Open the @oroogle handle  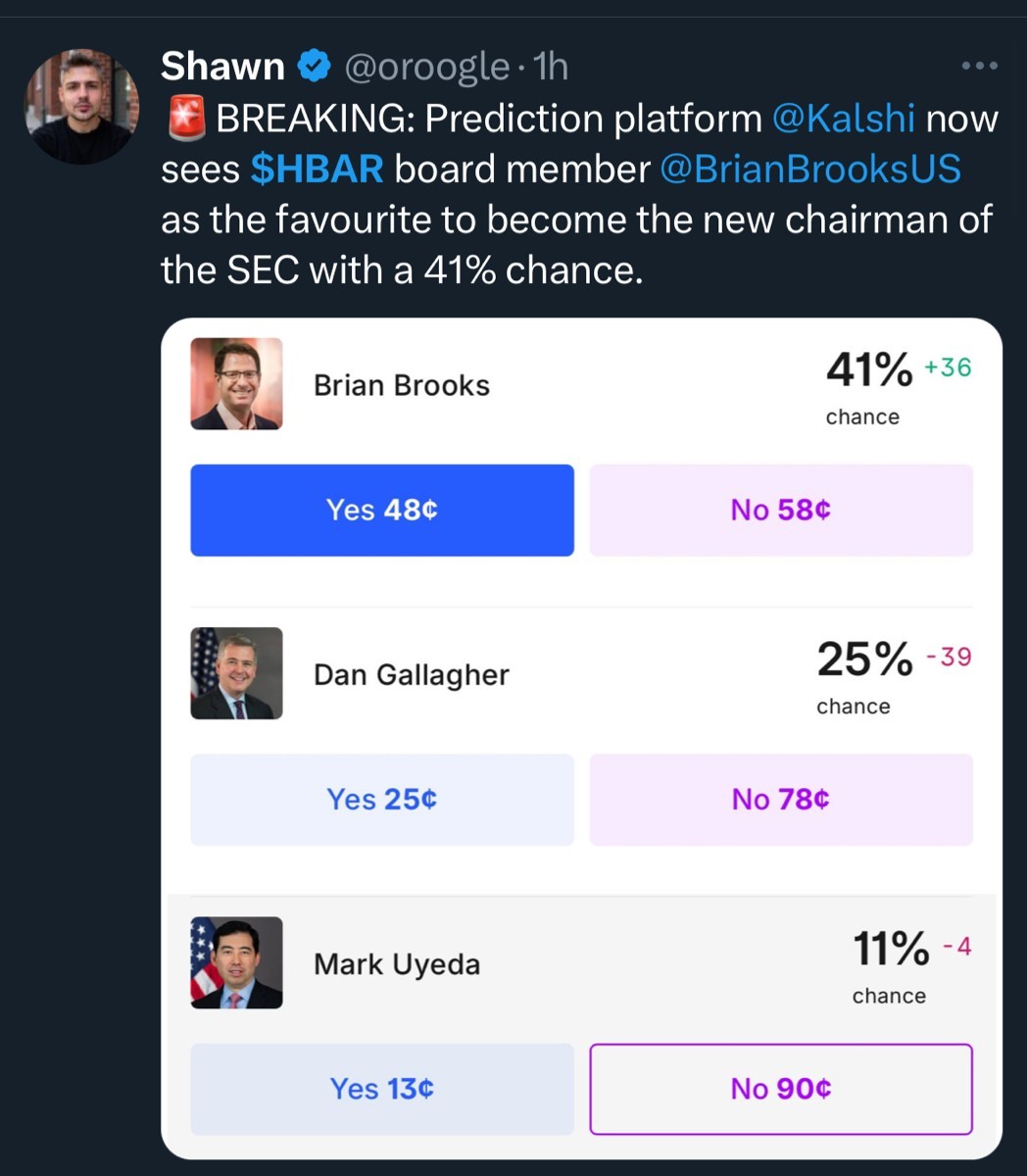(426, 67)
